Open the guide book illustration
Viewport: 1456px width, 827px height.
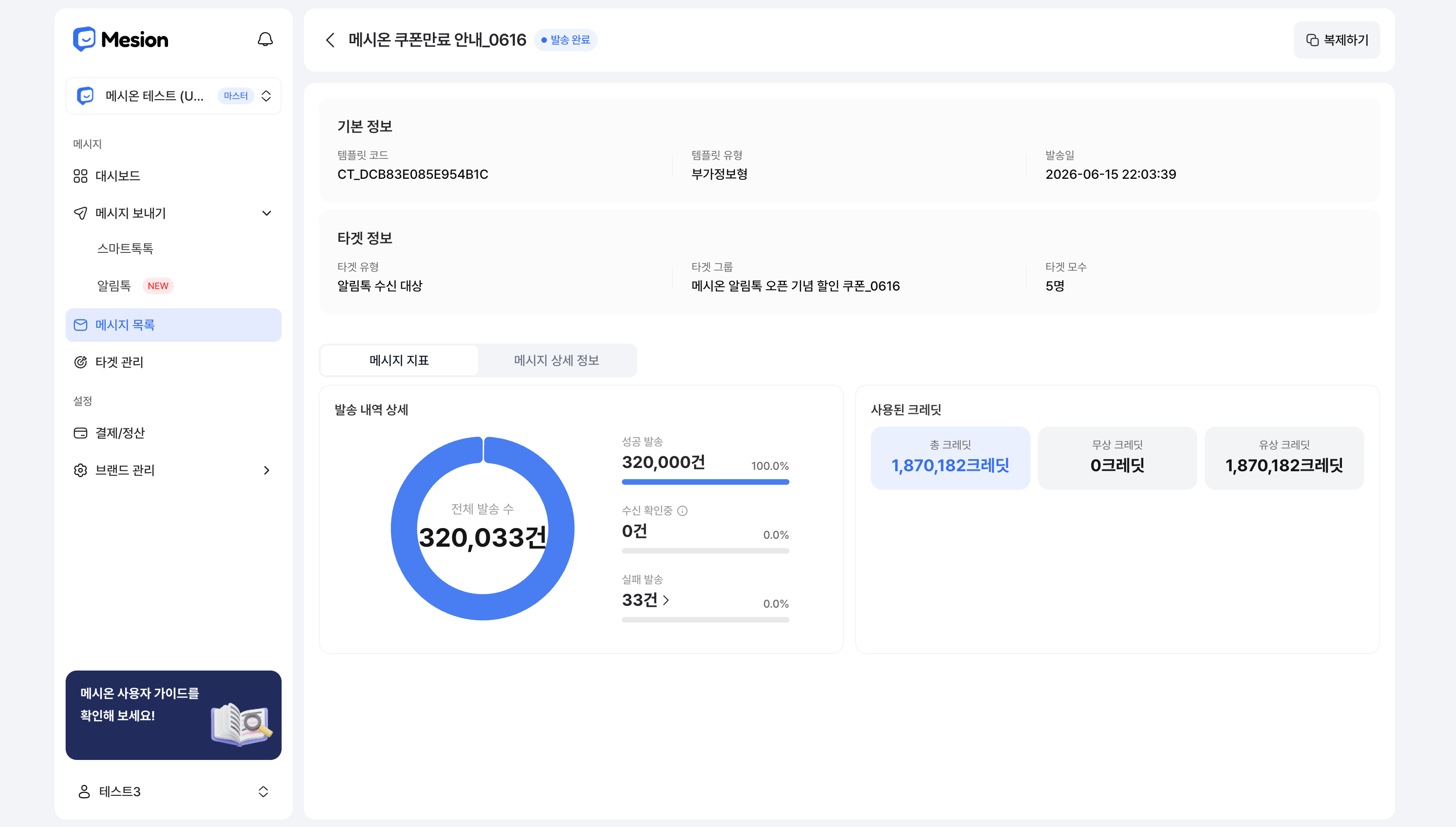pyautogui.click(x=241, y=724)
